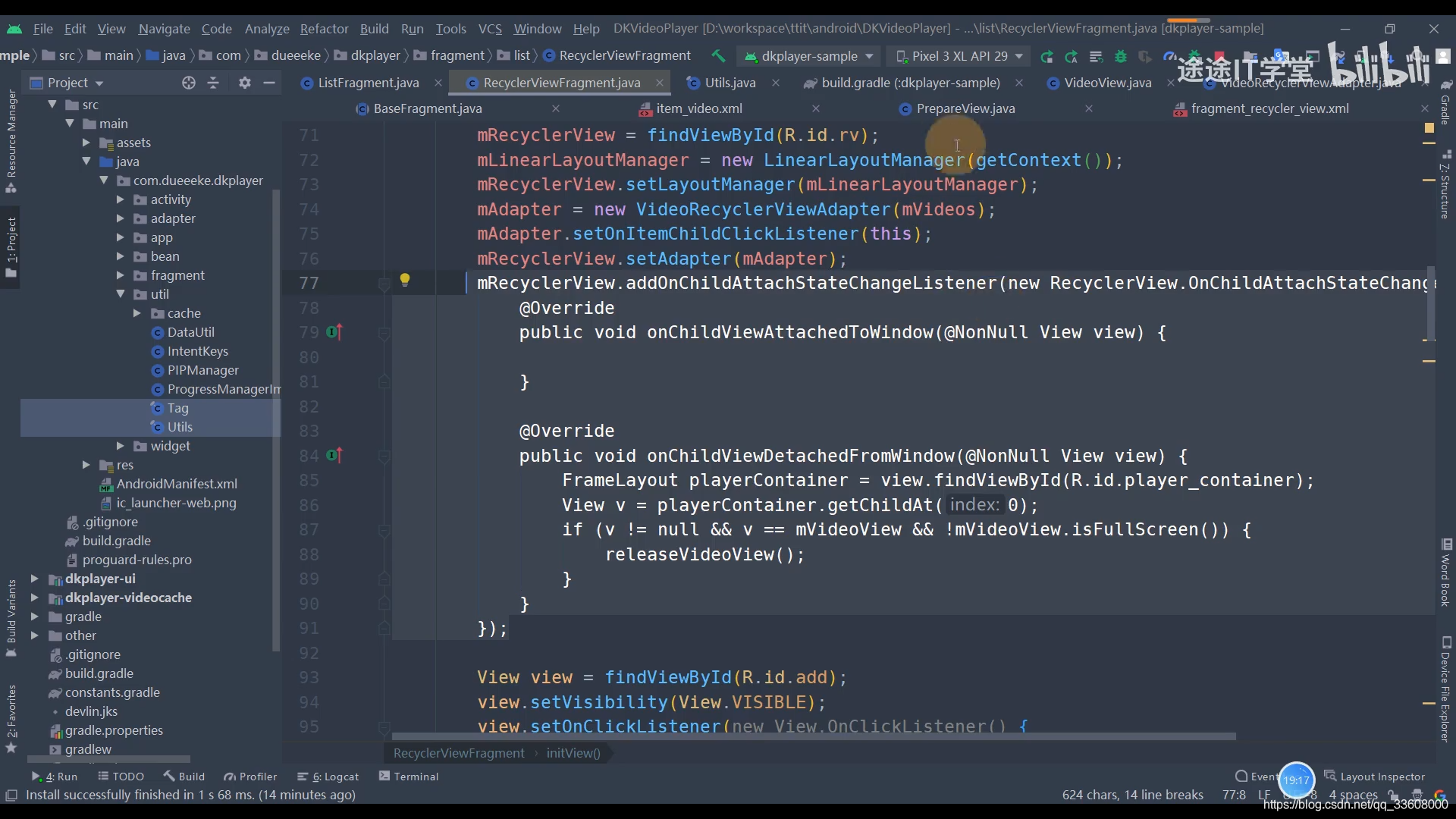Toggle the 1: Project side panel
The width and height of the screenshot is (1456, 819).
coord(11,246)
